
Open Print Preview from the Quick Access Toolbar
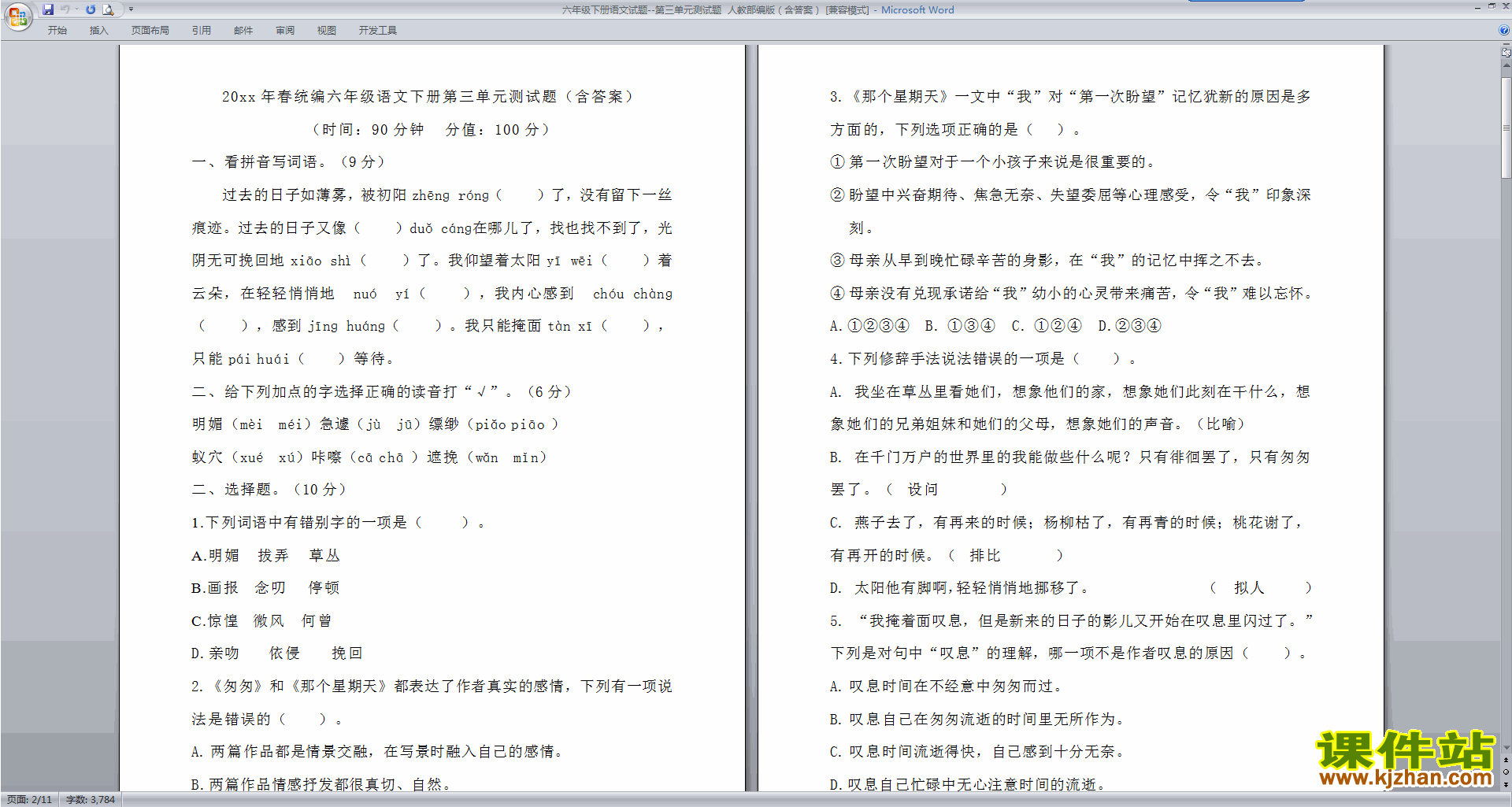[x=109, y=9]
